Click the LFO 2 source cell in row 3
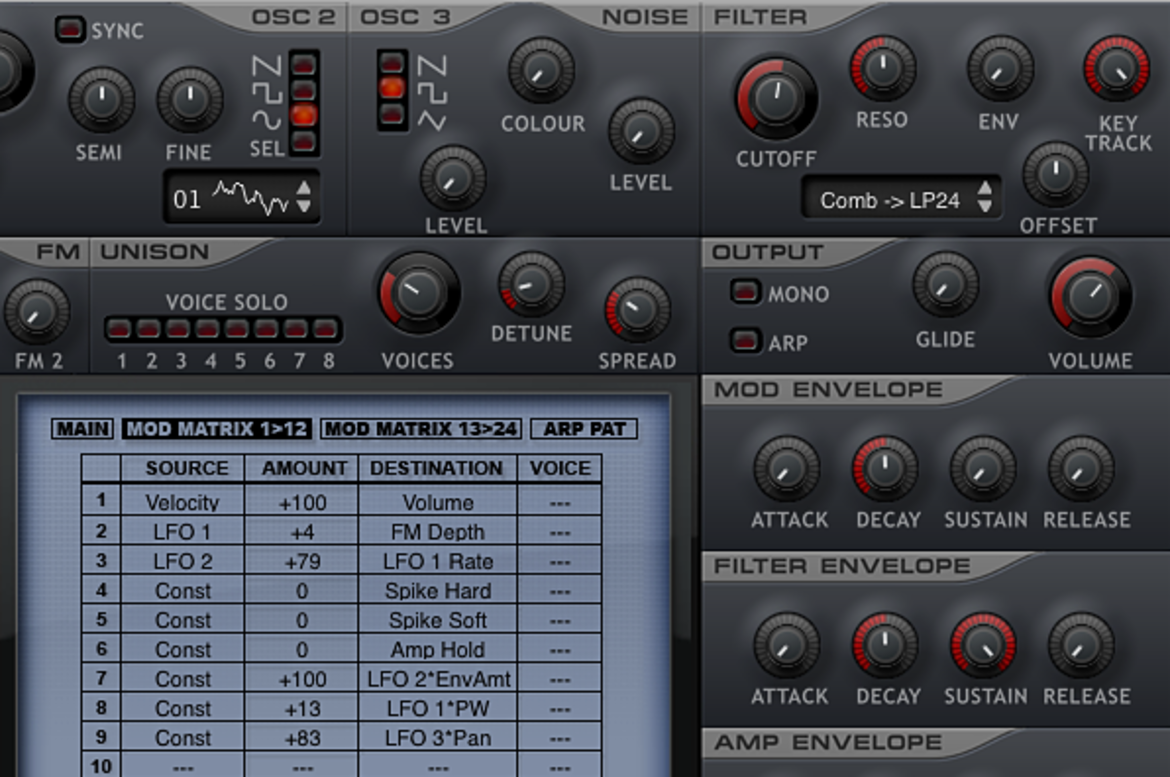 click(182, 561)
